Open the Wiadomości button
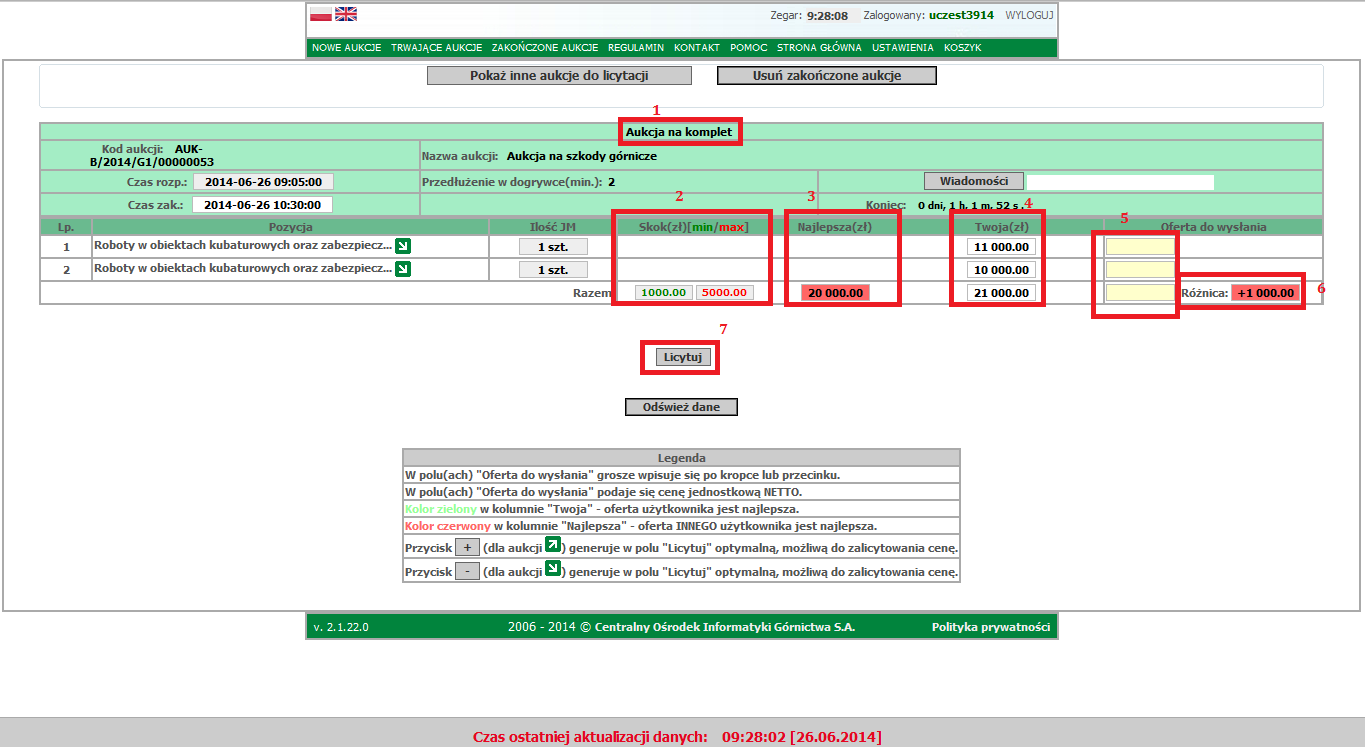This screenshot has width=1365, height=747. tap(974, 181)
